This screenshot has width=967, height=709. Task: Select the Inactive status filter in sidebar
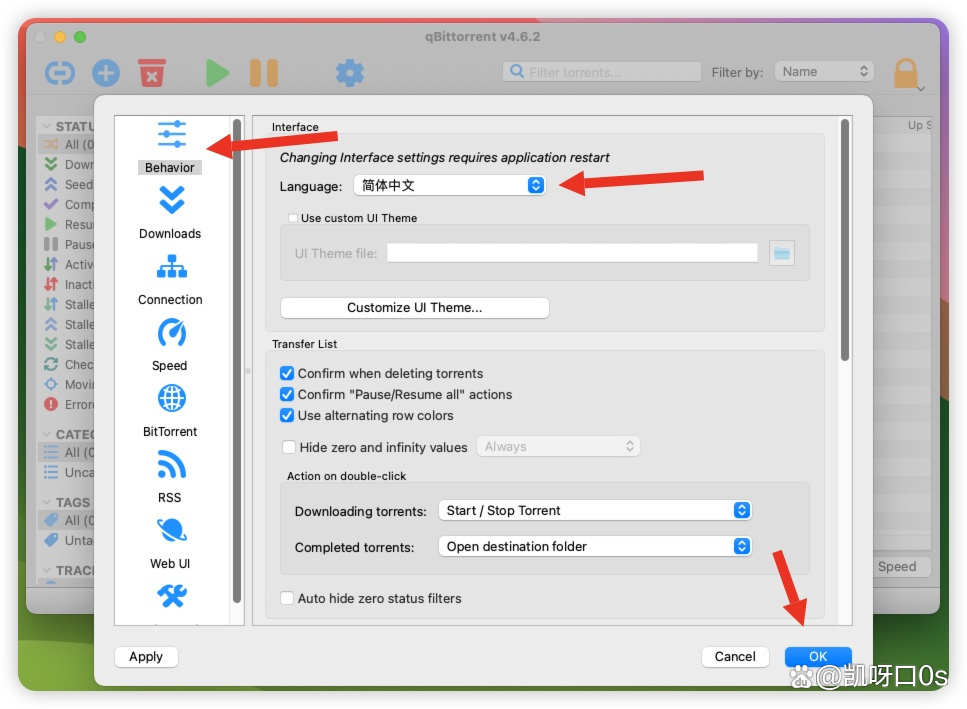(x=68, y=284)
